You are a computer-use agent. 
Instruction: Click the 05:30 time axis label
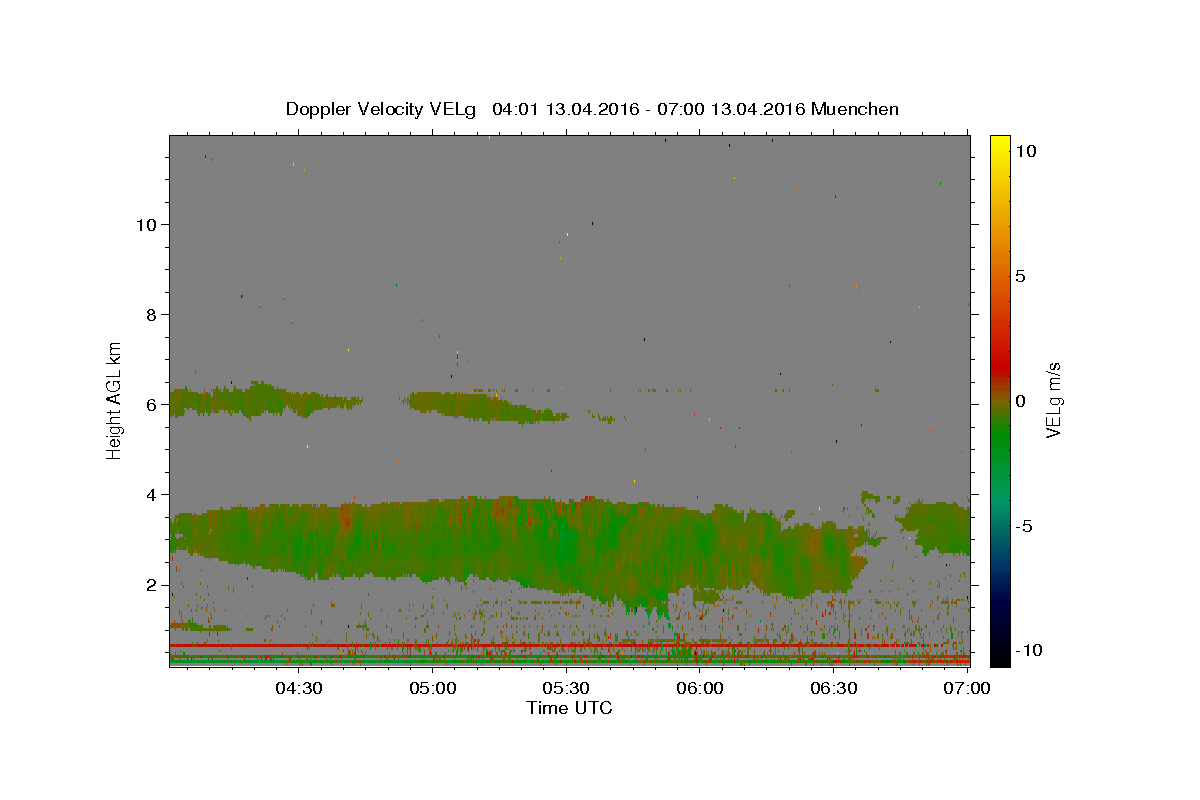(566, 688)
